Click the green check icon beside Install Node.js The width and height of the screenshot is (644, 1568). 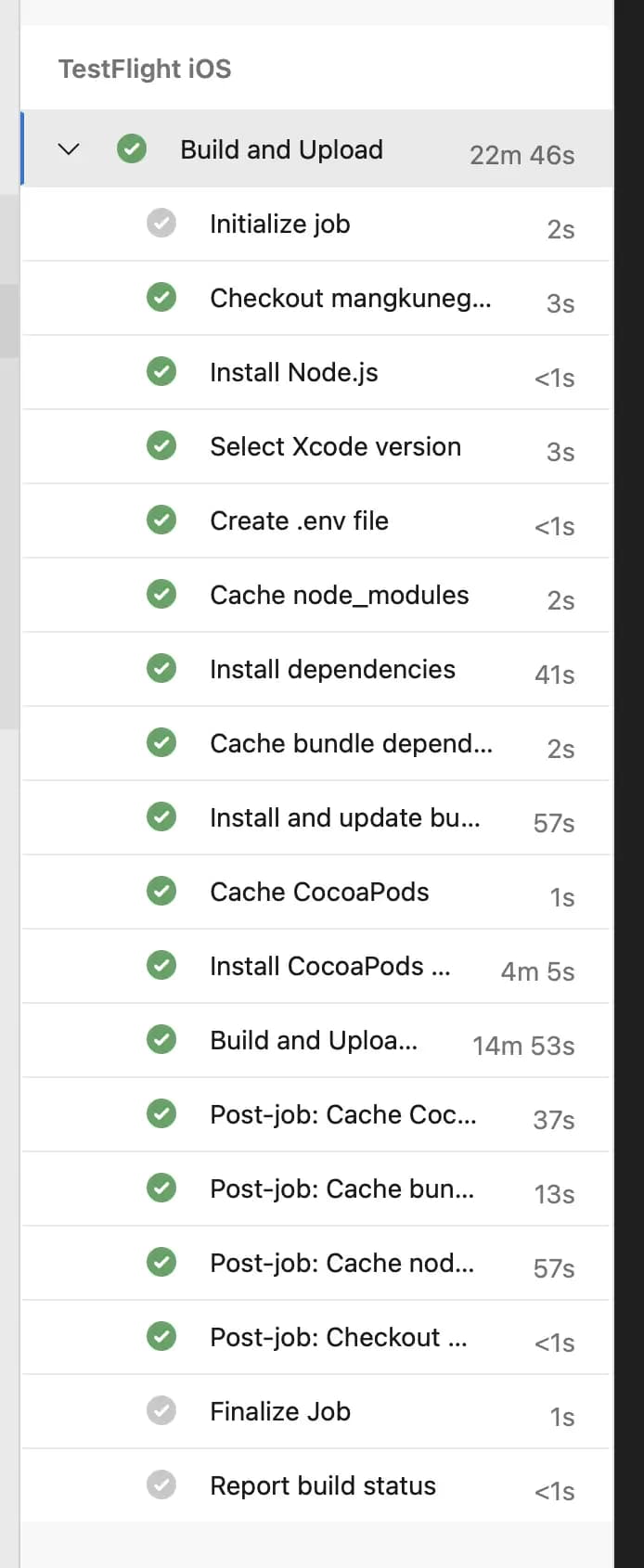point(161,371)
